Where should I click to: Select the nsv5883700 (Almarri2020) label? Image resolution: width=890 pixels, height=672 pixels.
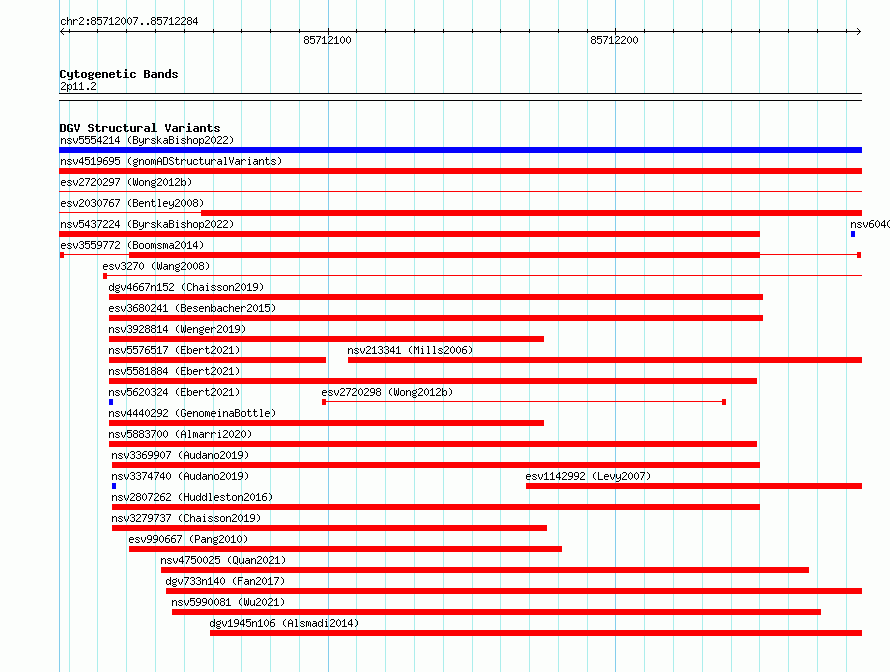(180, 434)
